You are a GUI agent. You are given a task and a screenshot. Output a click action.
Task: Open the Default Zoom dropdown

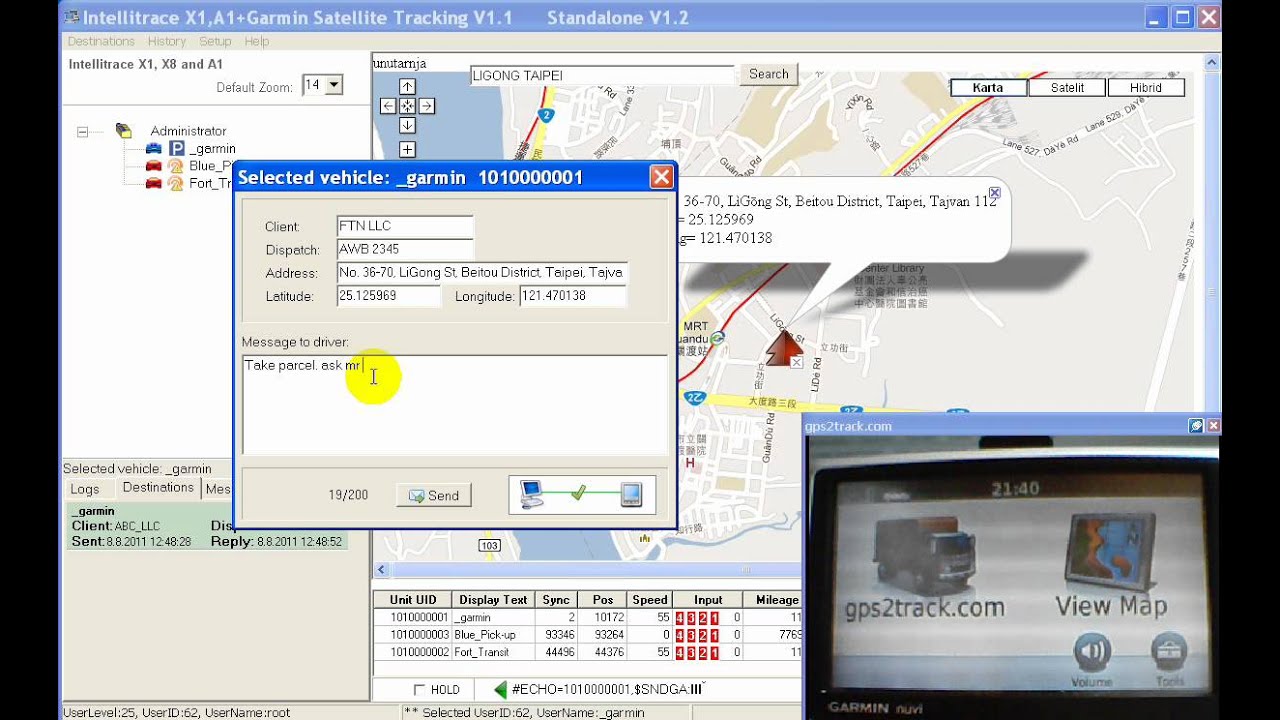(x=334, y=86)
